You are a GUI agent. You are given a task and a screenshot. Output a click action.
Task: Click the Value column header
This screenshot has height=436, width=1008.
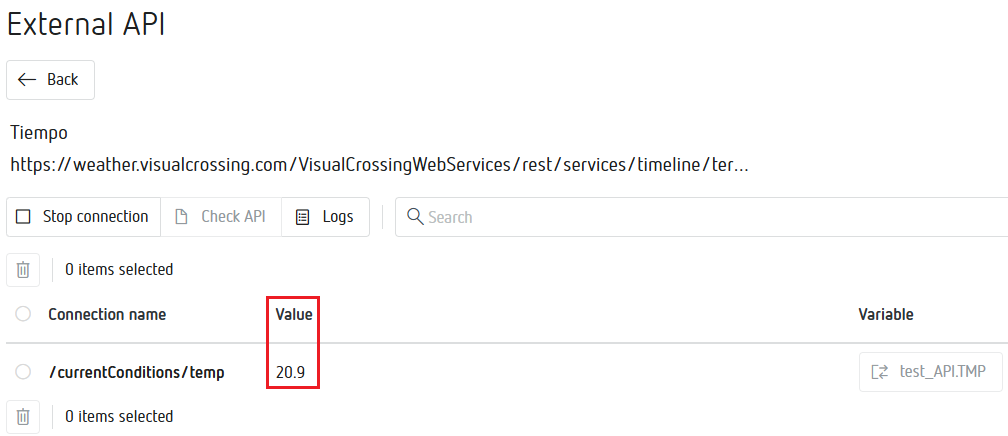click(294, 314)
